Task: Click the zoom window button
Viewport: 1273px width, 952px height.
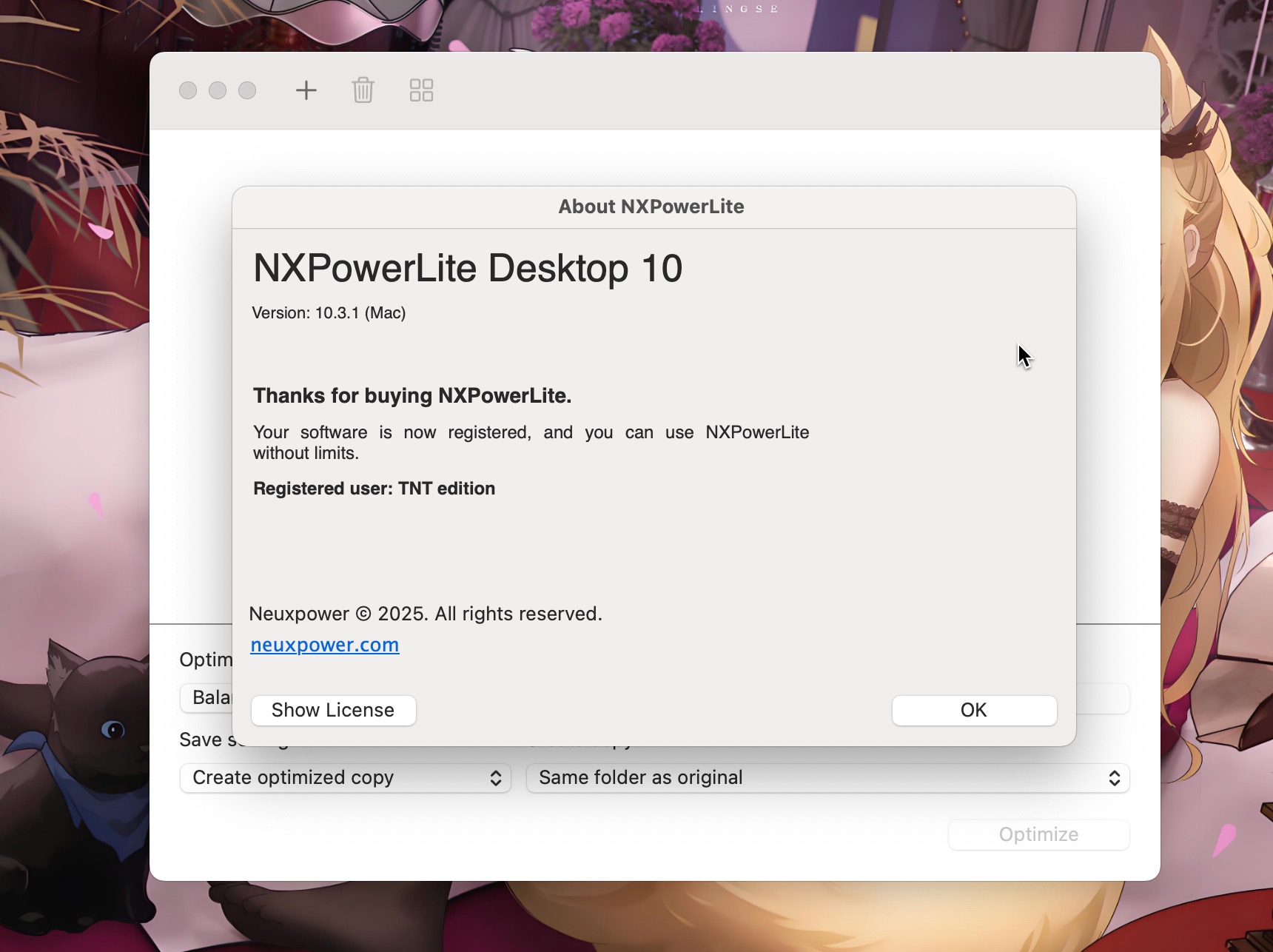Action: click(247, 90)
